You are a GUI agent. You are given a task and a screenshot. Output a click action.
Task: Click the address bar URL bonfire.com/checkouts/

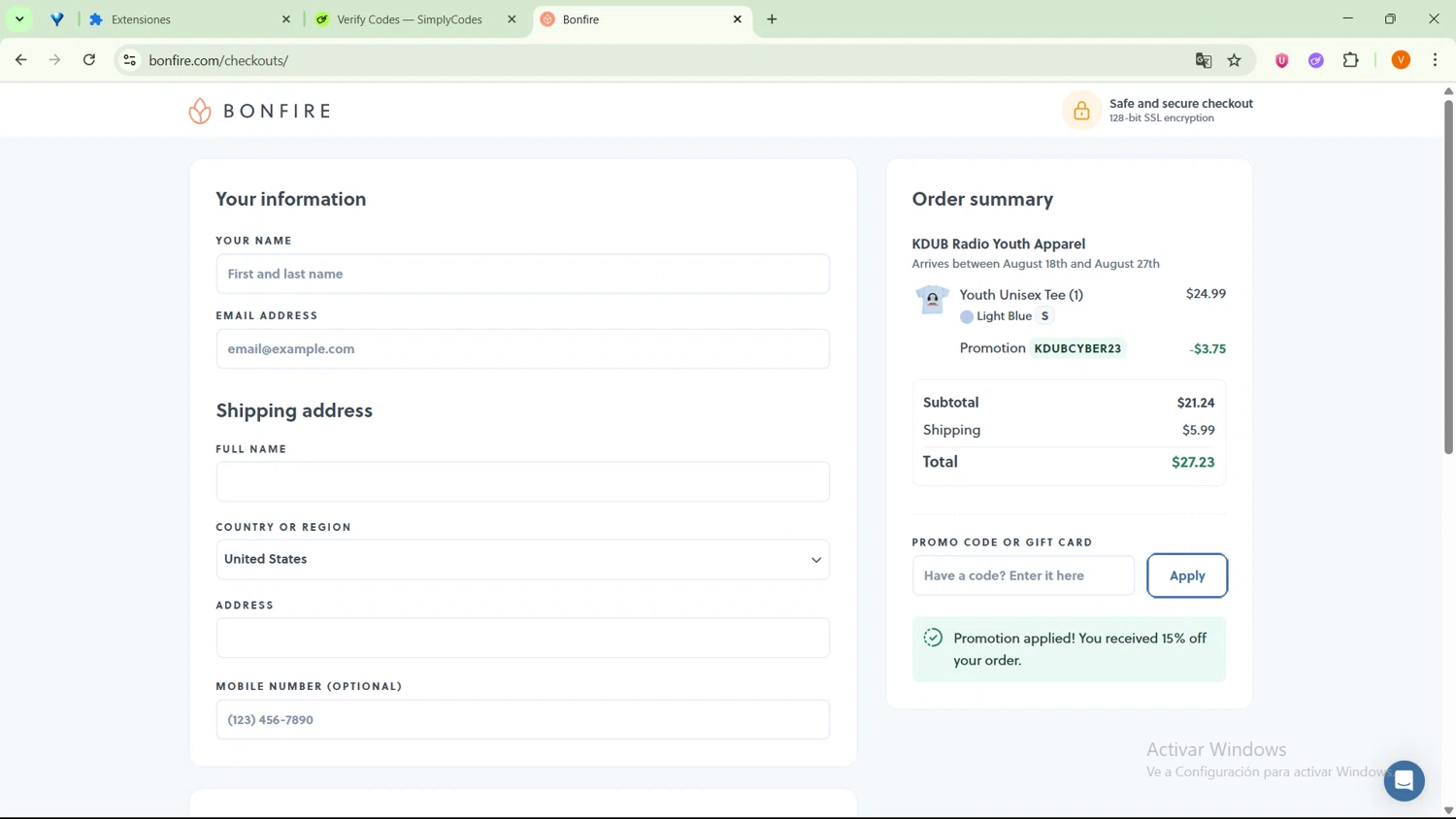218,60
